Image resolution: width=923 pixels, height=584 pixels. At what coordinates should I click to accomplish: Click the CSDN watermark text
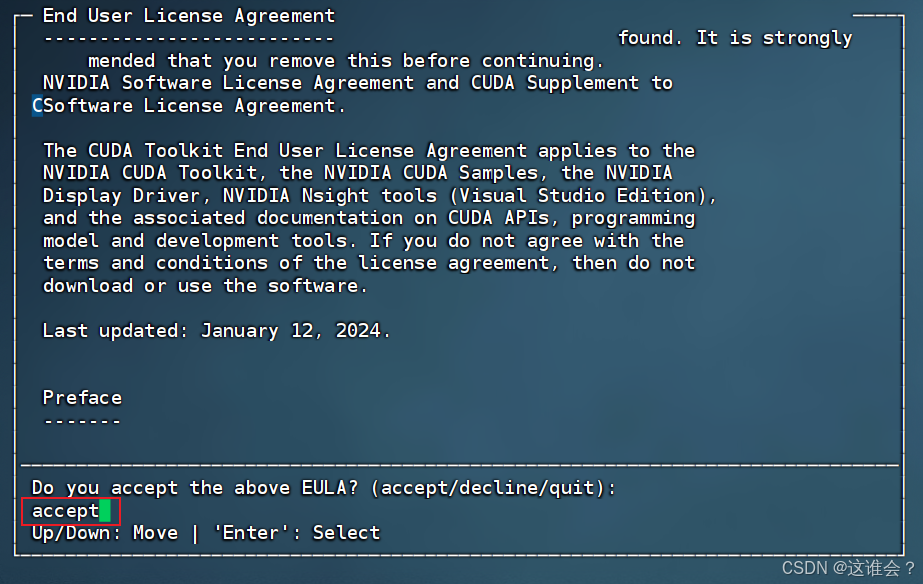click(848, 568)
